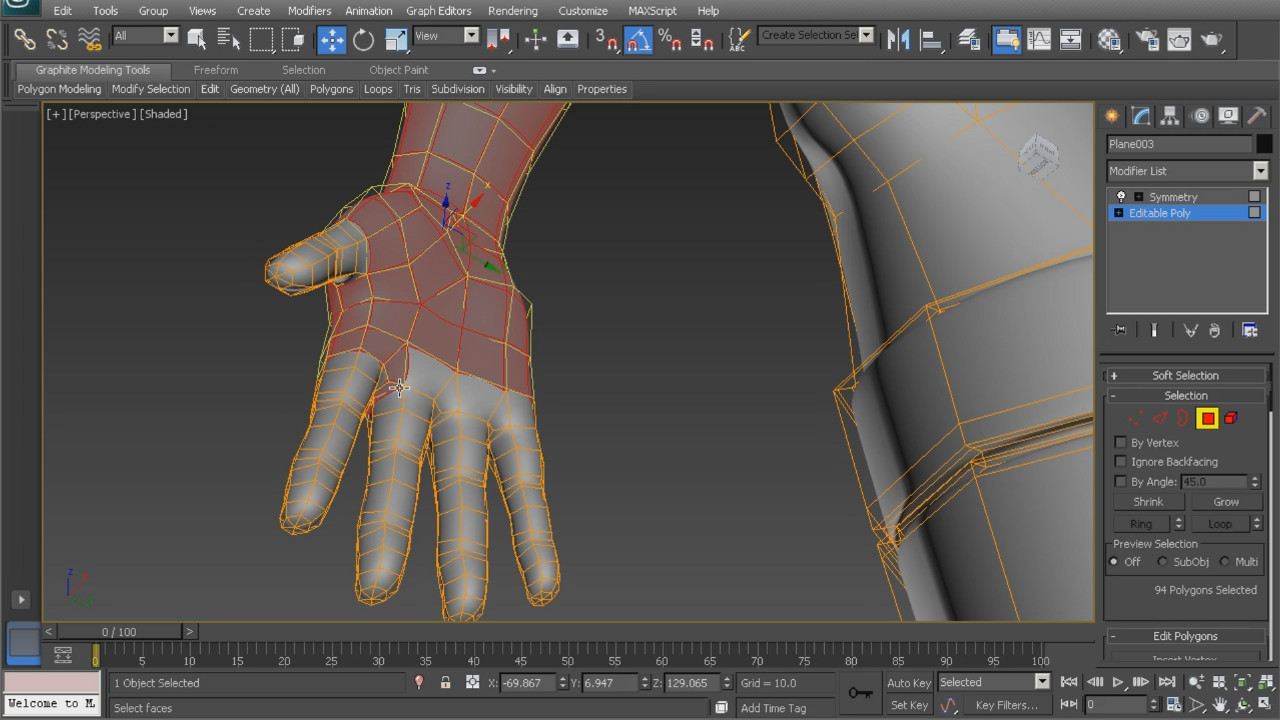
Task: Collapse the Selection rollout
Action: [x=1185, y=396]
